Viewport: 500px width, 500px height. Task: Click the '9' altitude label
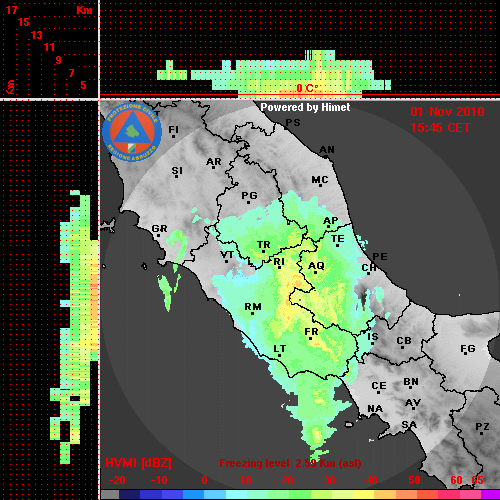(59, 60)
